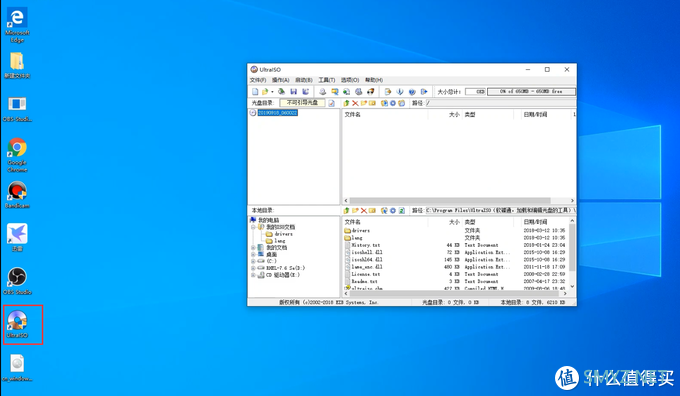Open the 选项(O) menu
Viewport: 680px width, 396px height.
pos(350,80)
